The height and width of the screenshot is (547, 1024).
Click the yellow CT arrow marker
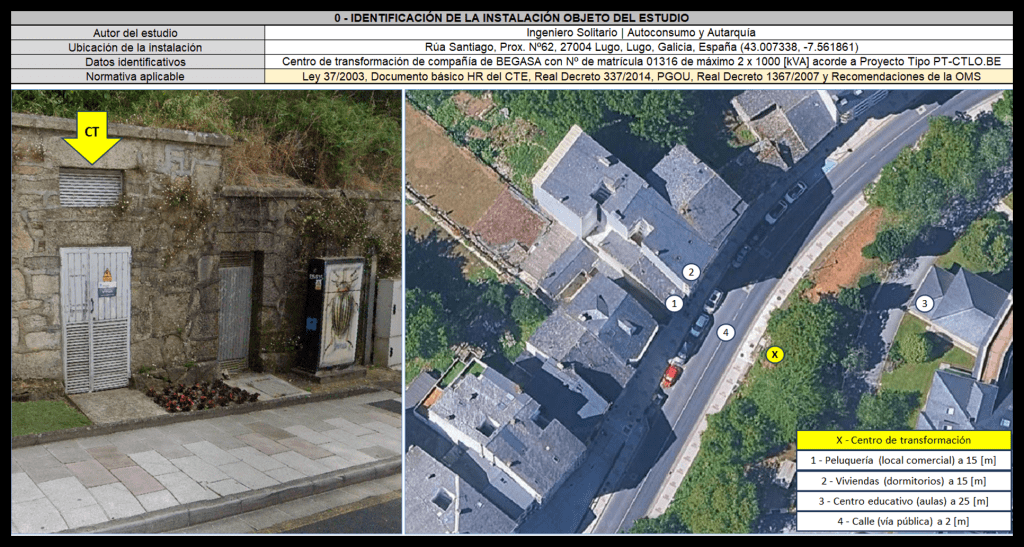click(x=91, y=139)
